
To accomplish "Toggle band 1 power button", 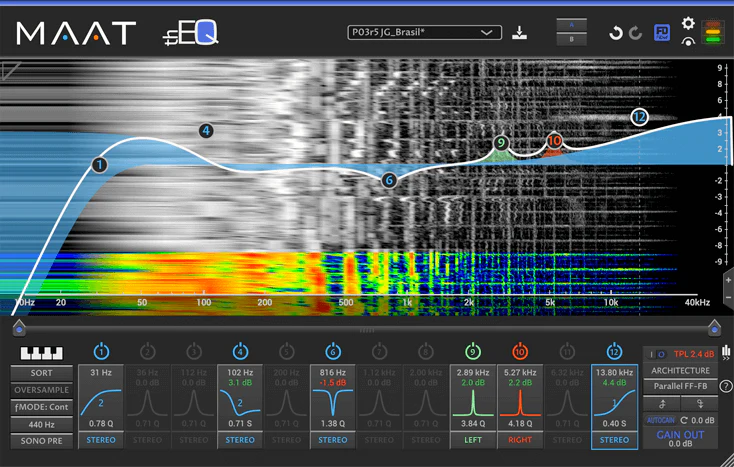I will [101, 351].
